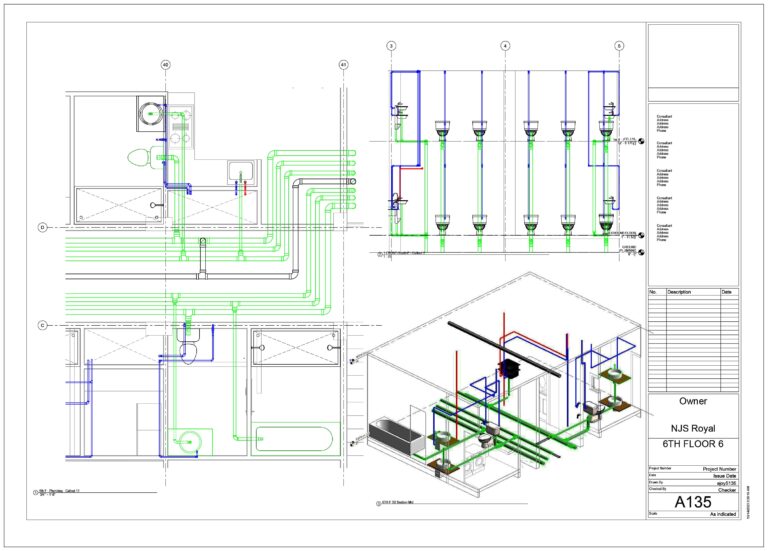768x551 pixels.
Task: Select grid bubble C at left edge
Action: tap(43, 325)
